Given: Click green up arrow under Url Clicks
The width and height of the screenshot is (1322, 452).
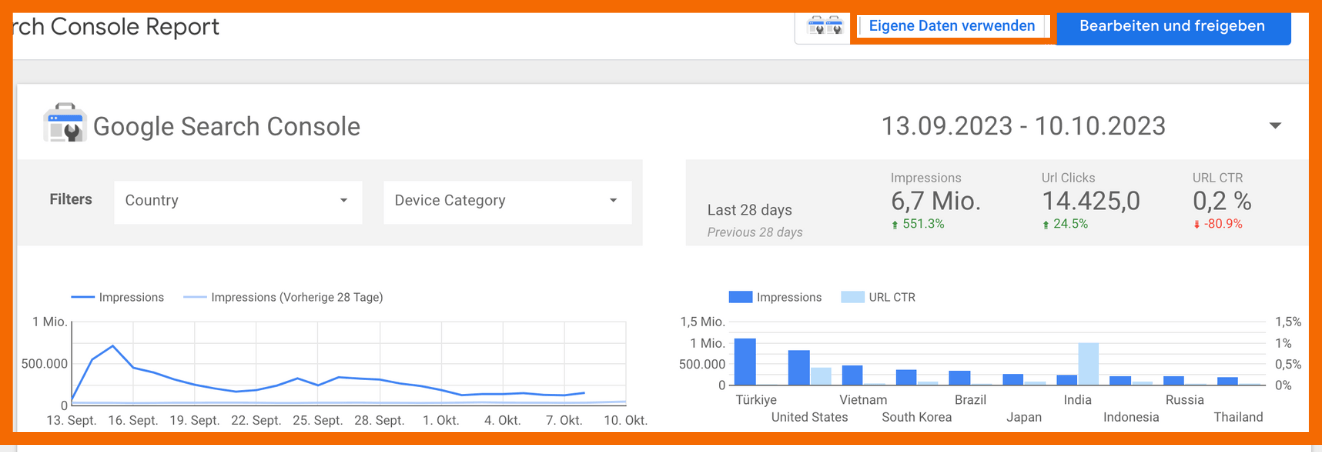Looking at the screenshot, I should 1046,225.
